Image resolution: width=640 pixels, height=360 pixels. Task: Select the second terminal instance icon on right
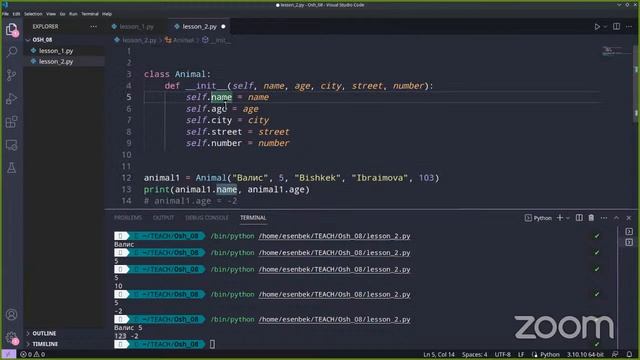click(x=629, y=242)
